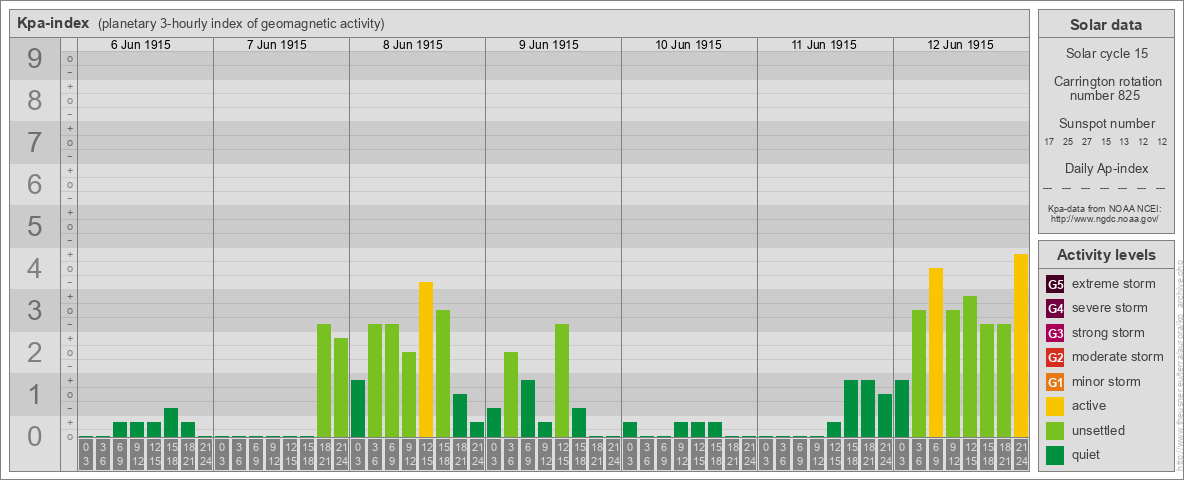Click the 11 Jun 1915 date header

tap(824, 45)
